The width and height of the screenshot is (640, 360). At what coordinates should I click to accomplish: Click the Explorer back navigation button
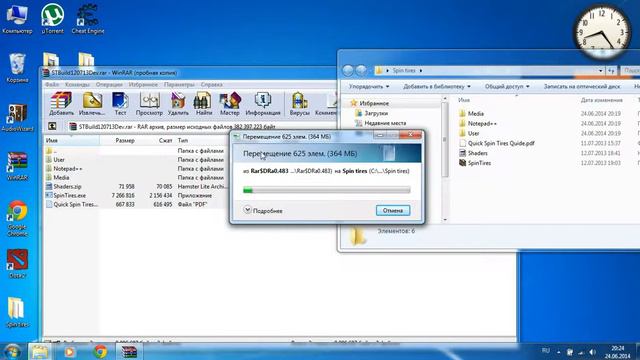pos(348,71)
